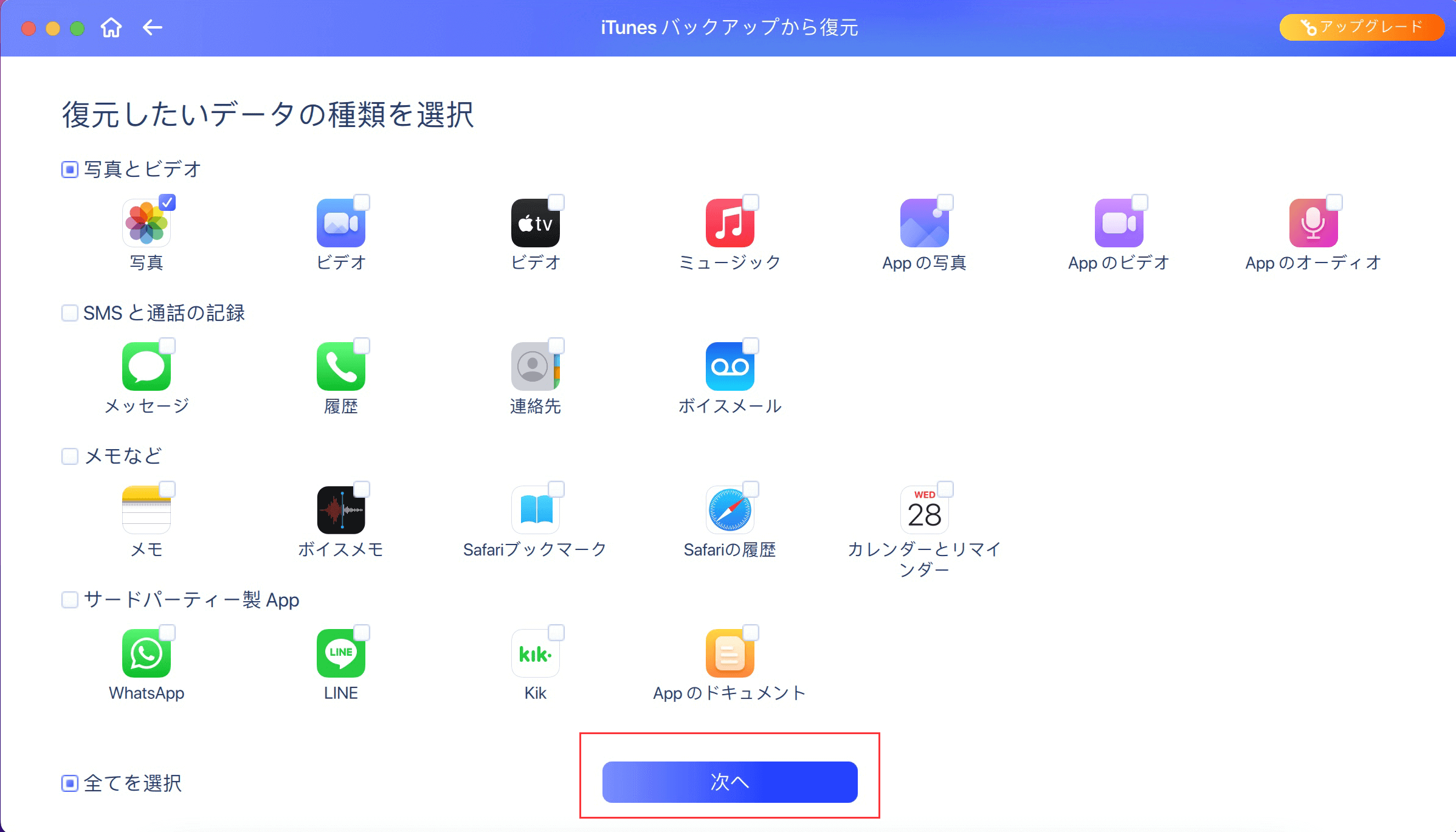Click the ボイスメモ voice memo icon
Screen dimensions: 1456x832
click(x=340, y=510)
